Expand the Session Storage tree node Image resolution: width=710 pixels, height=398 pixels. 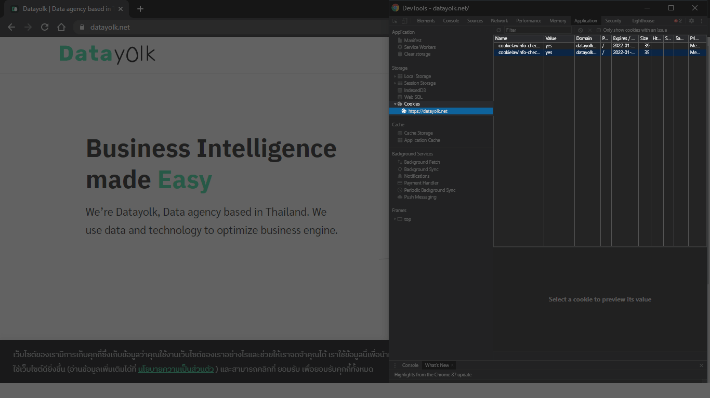pyautogui.click(x=395, y=83)
